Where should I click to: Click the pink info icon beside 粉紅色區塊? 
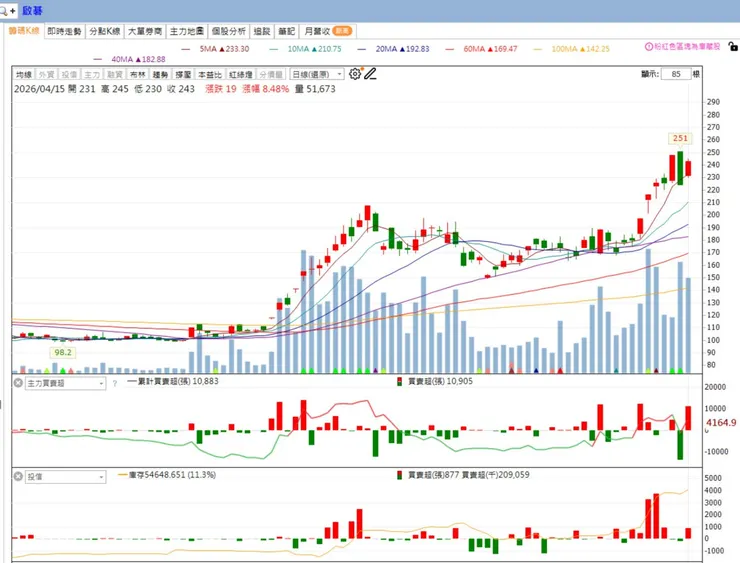click(x=649, y=46)
